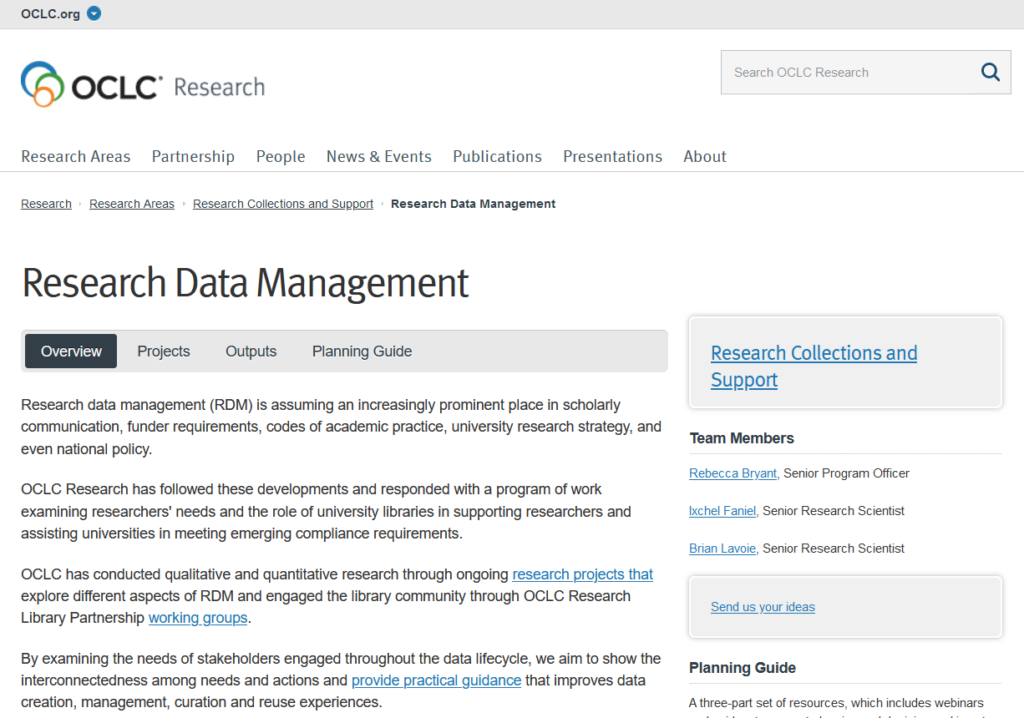Switch to the Planning Guide tab
Viewport: 1024px width, 718px height.
pyautogui.click(x=362, y=351)
